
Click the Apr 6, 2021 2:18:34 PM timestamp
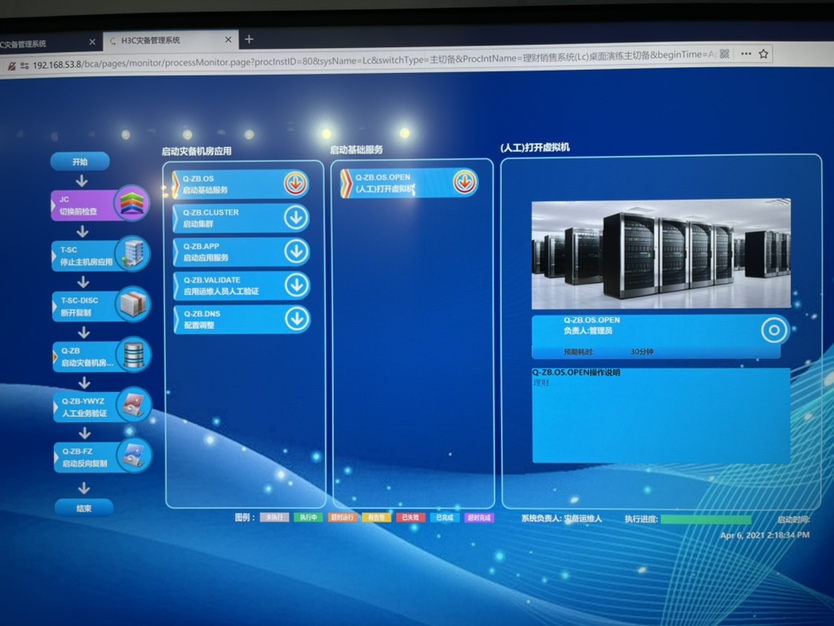(x=765, y=535)
